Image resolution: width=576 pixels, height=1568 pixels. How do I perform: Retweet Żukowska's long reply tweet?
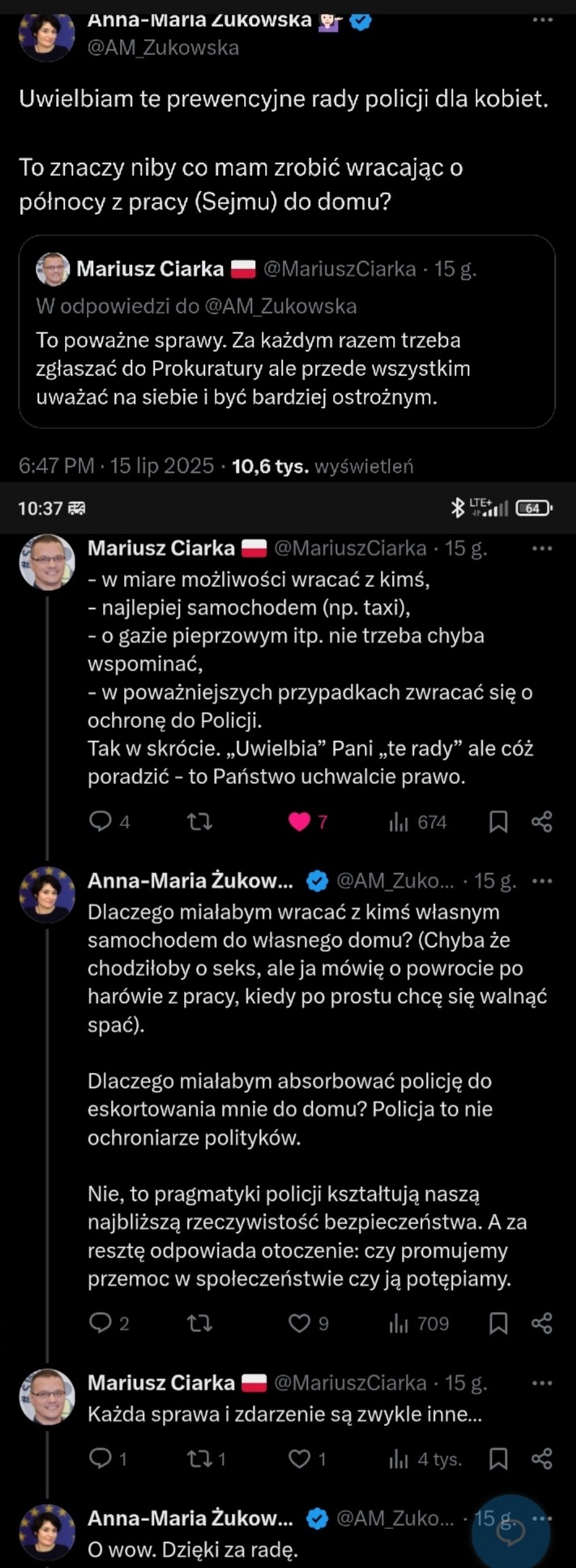click(199, 1324)
